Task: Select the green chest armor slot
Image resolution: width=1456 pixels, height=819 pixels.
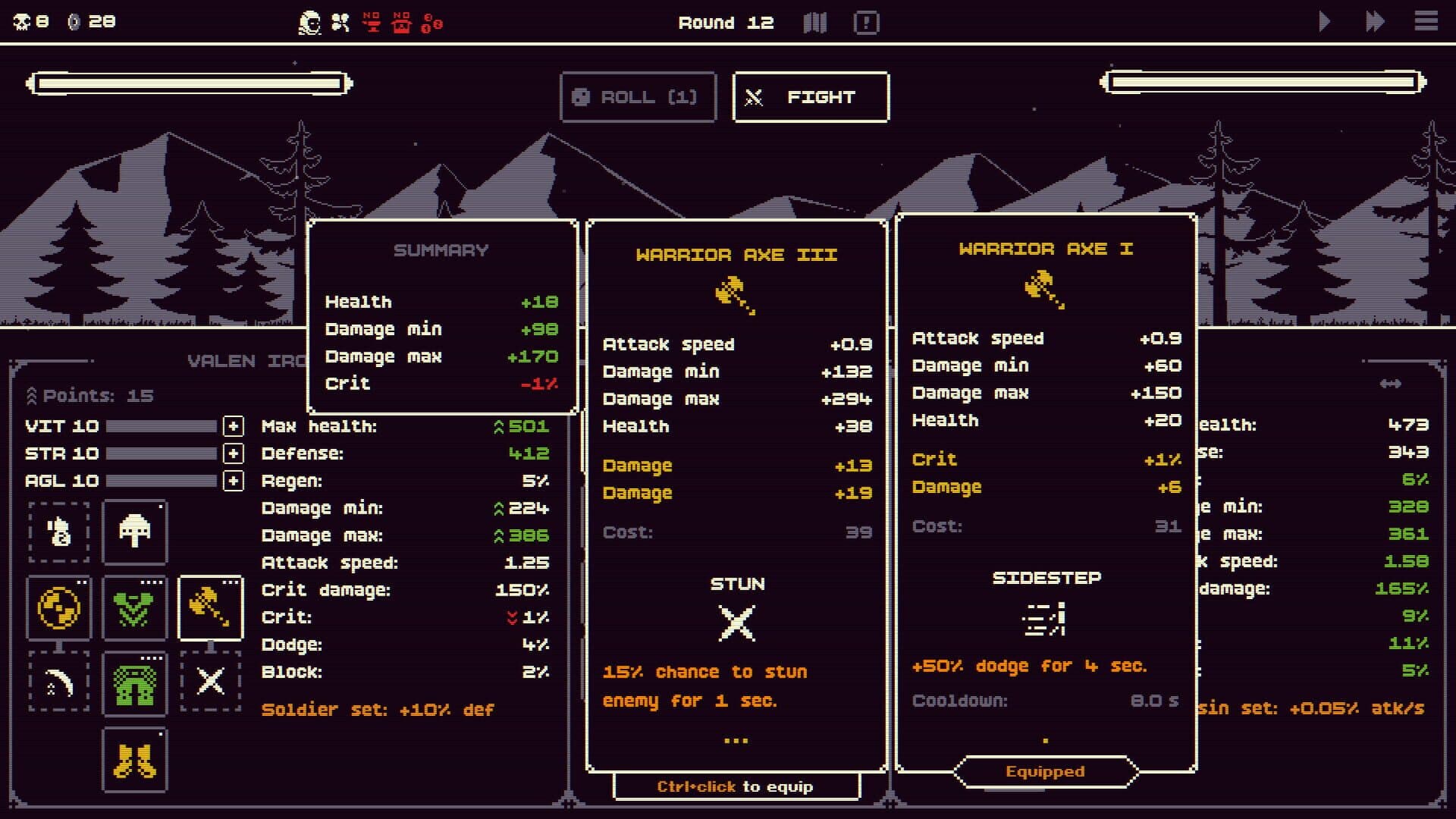Action: coord(135,608)
